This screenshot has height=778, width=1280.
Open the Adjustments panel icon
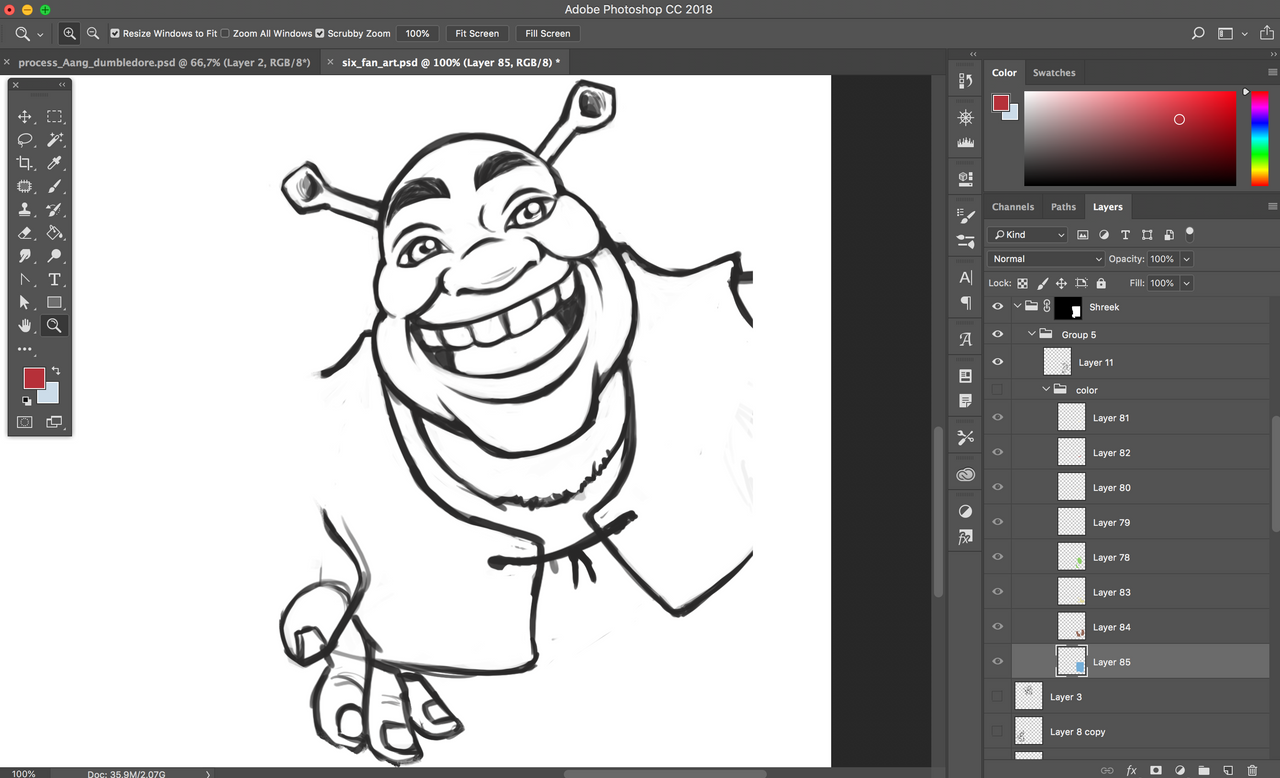965,511
